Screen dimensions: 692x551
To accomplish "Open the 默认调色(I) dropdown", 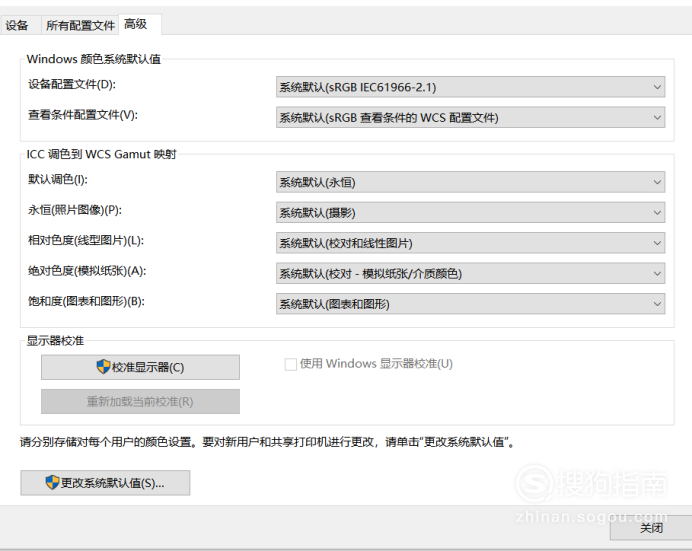I will pyautogui.click(x=470, y=182).
